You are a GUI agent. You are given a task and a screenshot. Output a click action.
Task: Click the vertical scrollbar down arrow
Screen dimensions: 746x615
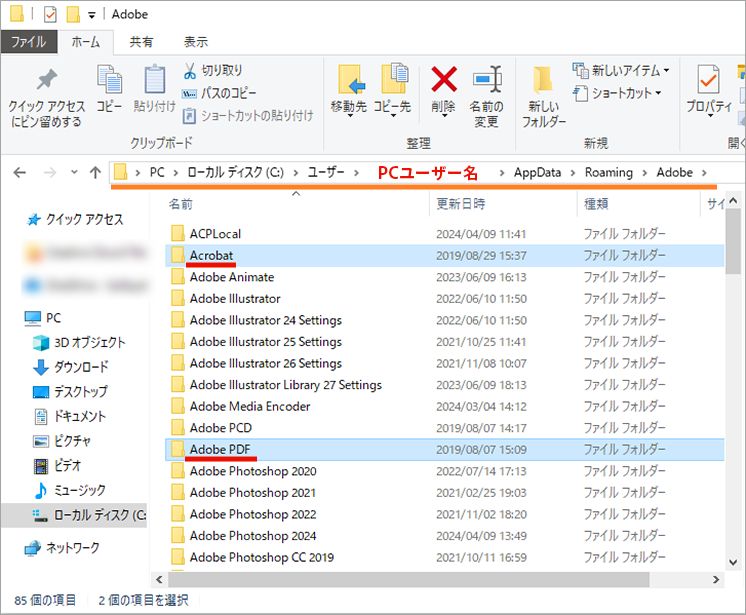pyautogui.click(x=733, y=562)
